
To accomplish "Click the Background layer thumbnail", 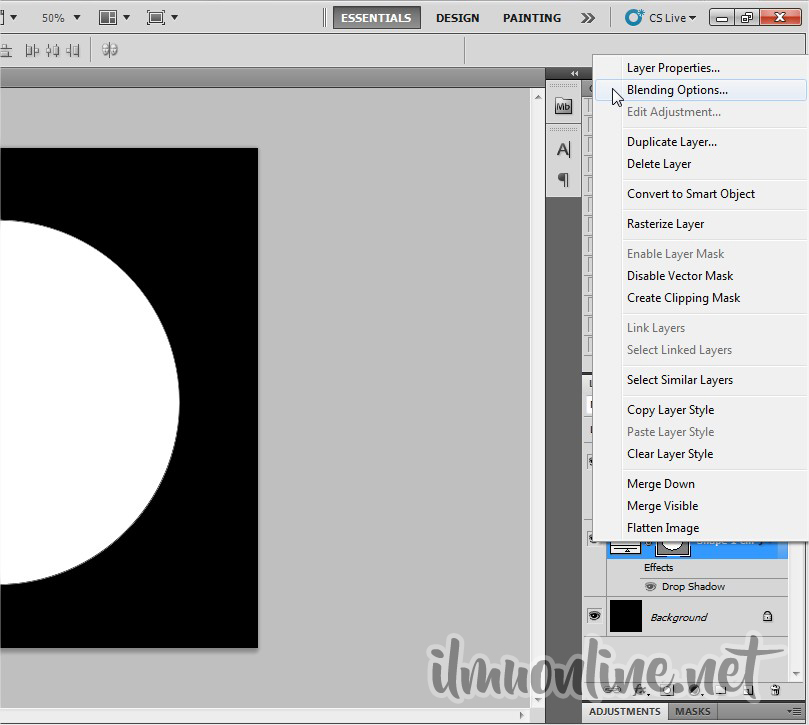I will (x=626, y=617).
